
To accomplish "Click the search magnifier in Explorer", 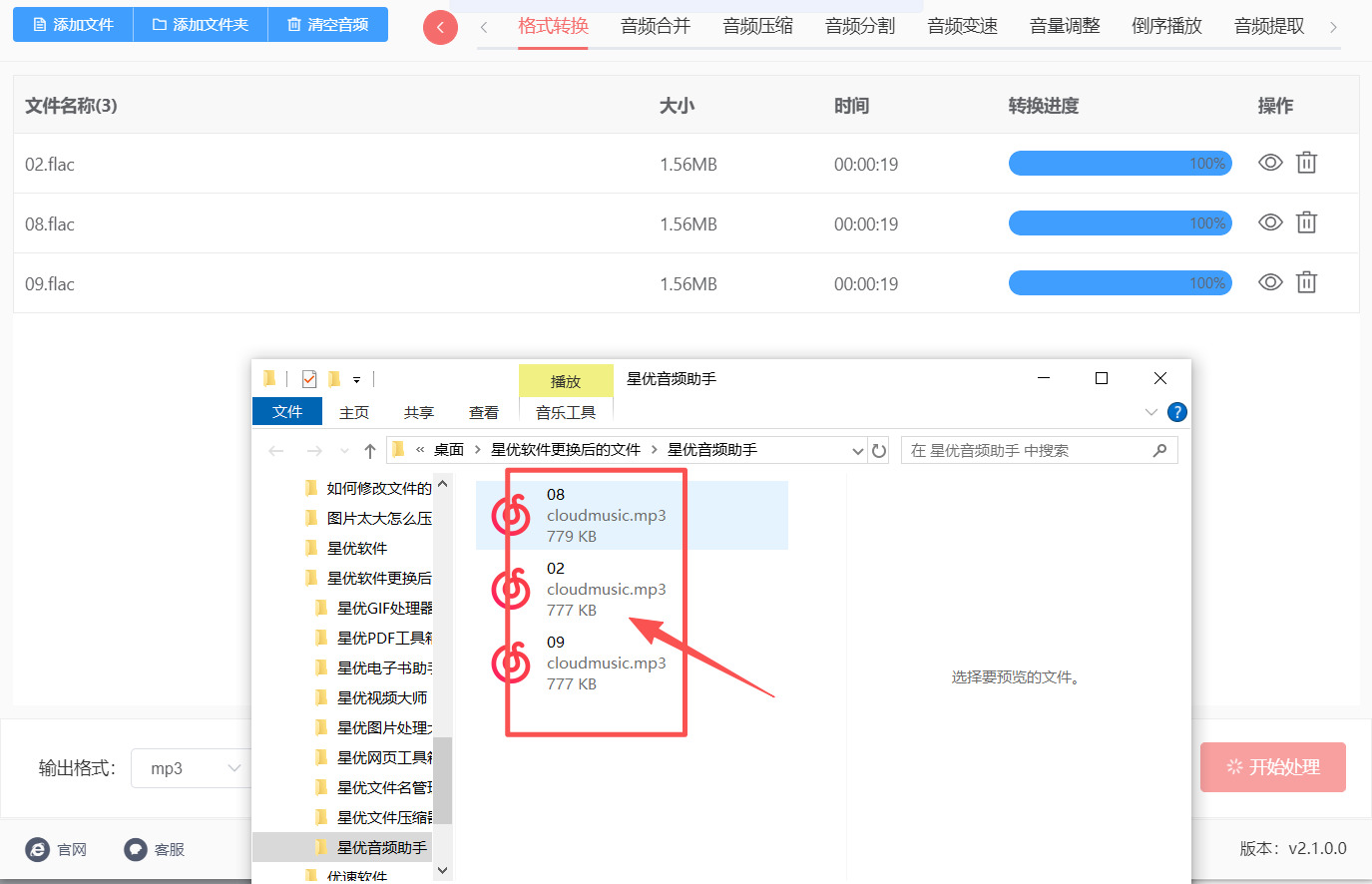I will pyautogui.click(x=1159, y=451).
